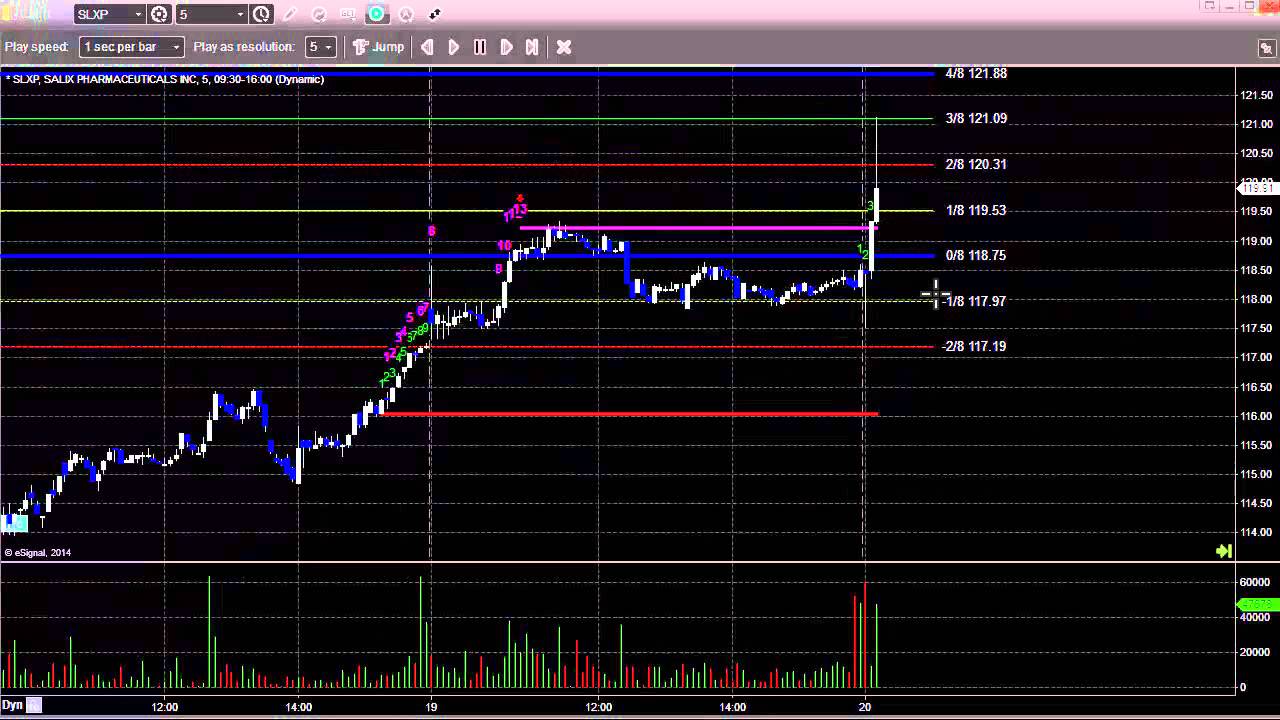The height and width of the screenshot is (720, 1280).
Task: Click the 2/8 120.31 level label
Action: click(x=976, y=164)
